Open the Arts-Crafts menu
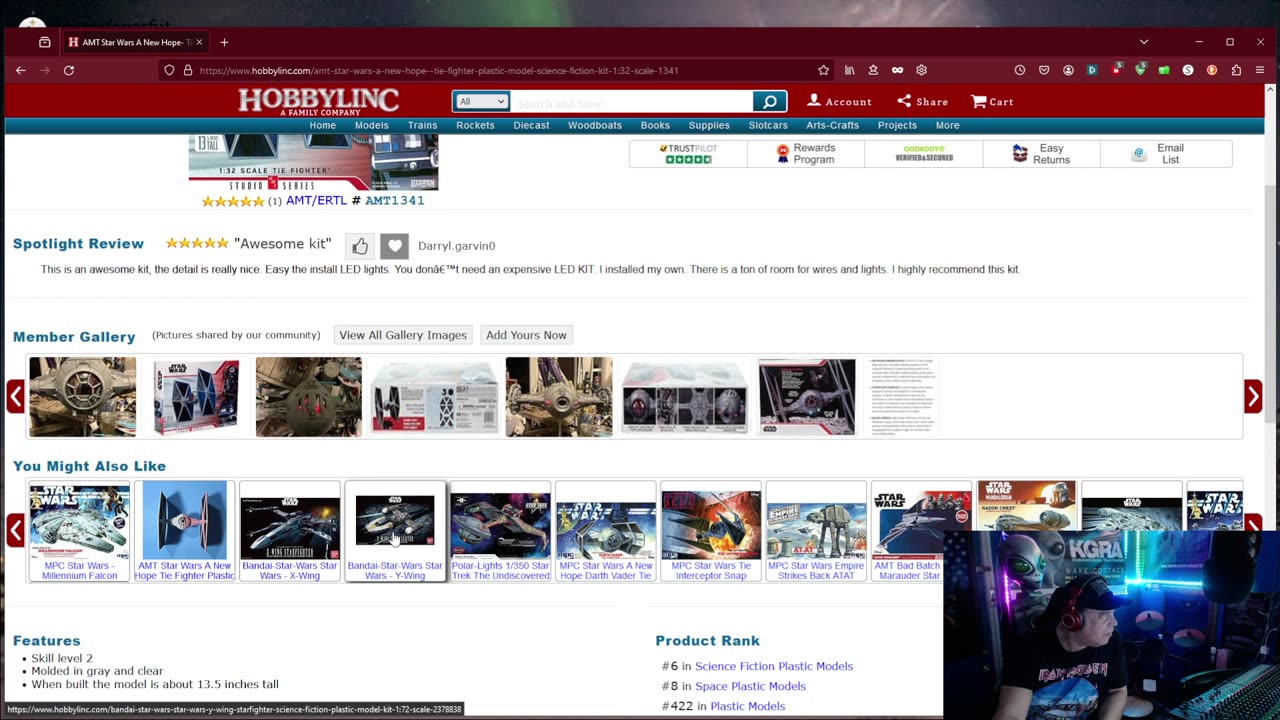This screenshot has width=1280, height=720. [833, 125]
